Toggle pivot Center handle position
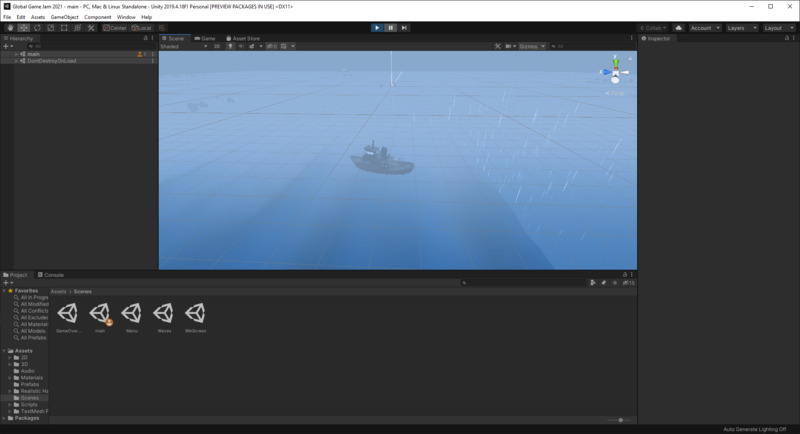 (115, 28)
